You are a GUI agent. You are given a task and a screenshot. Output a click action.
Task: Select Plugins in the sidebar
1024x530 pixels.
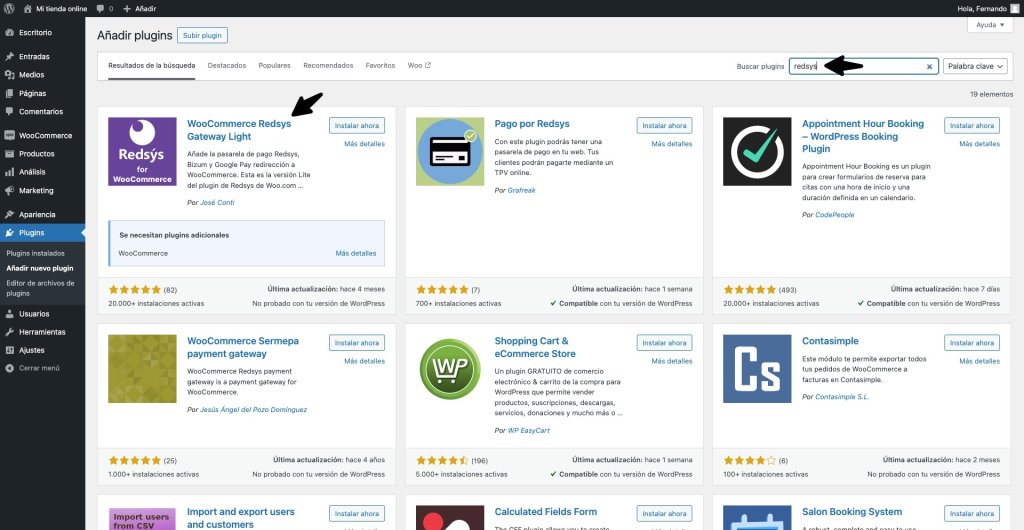pyautogui.click(x=42, y=233)
